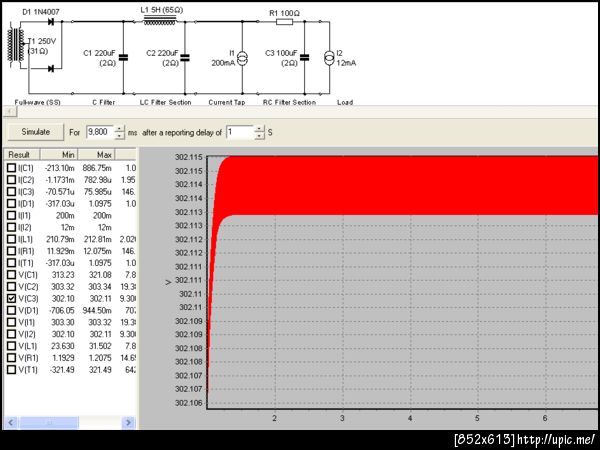Select the L1 5H inductor symbol

(x=160, y=20)
